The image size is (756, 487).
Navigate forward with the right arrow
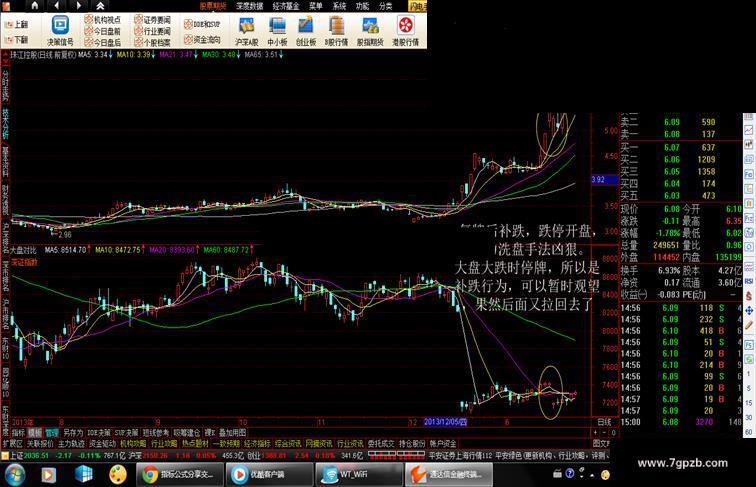click(x=79, y=6)
